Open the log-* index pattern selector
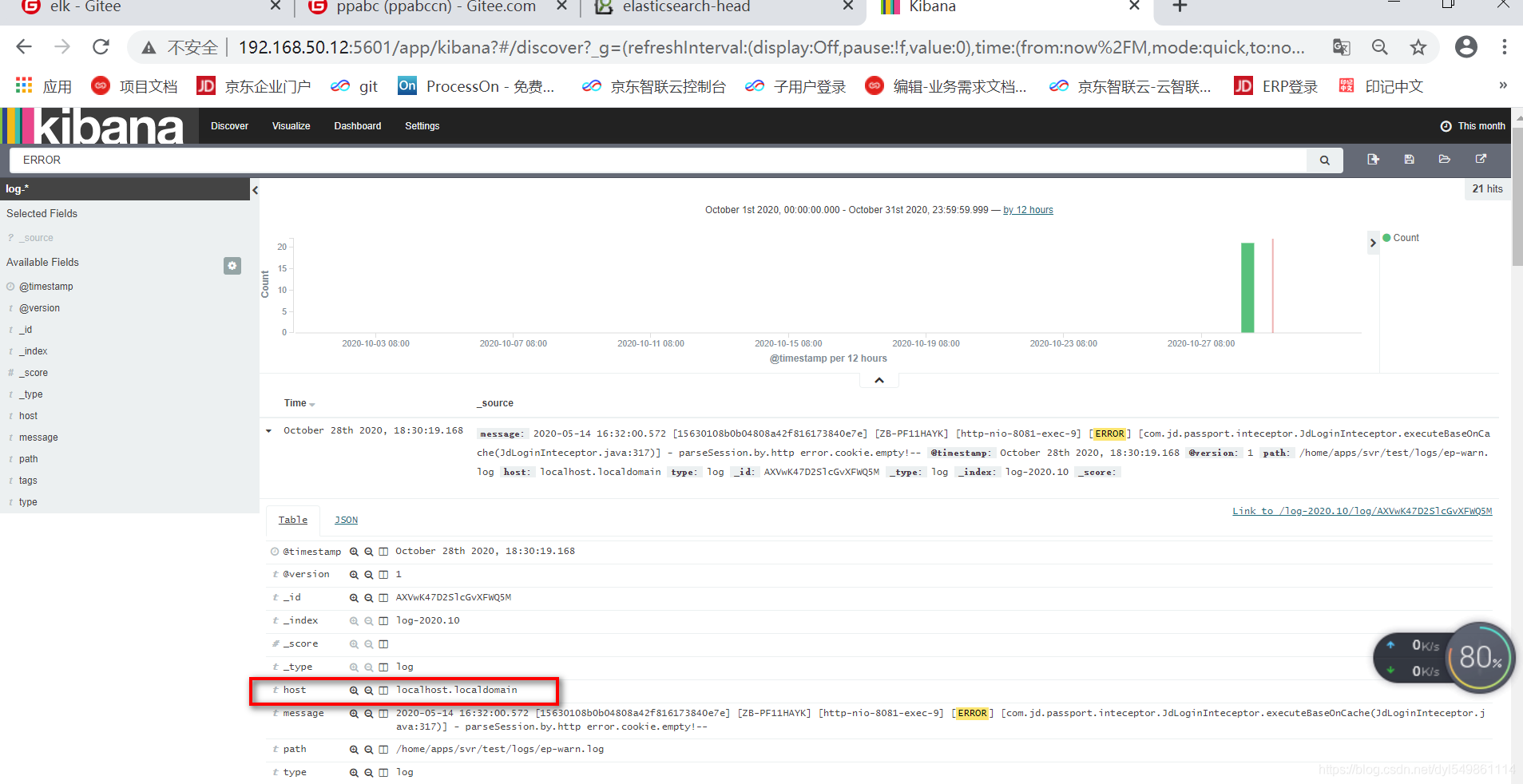 coord(125,189)
